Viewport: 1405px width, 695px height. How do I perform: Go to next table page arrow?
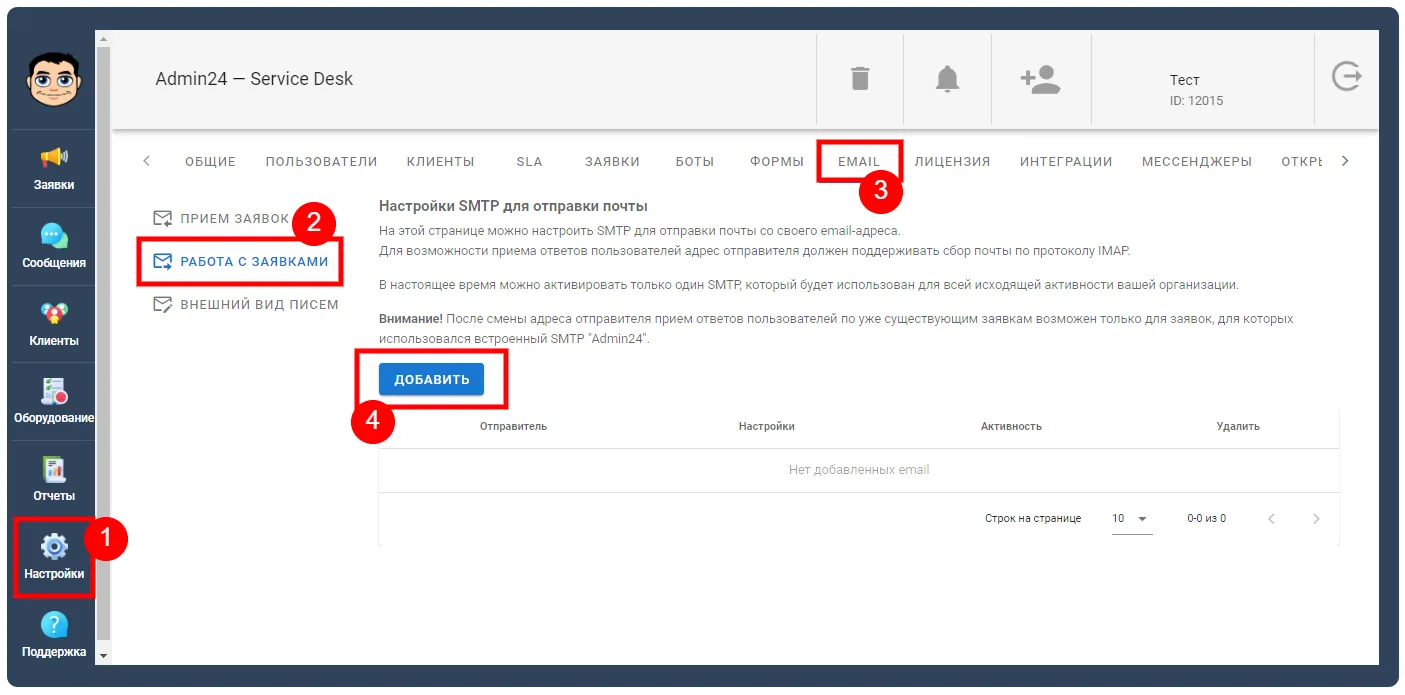(x=1316, y=519)
